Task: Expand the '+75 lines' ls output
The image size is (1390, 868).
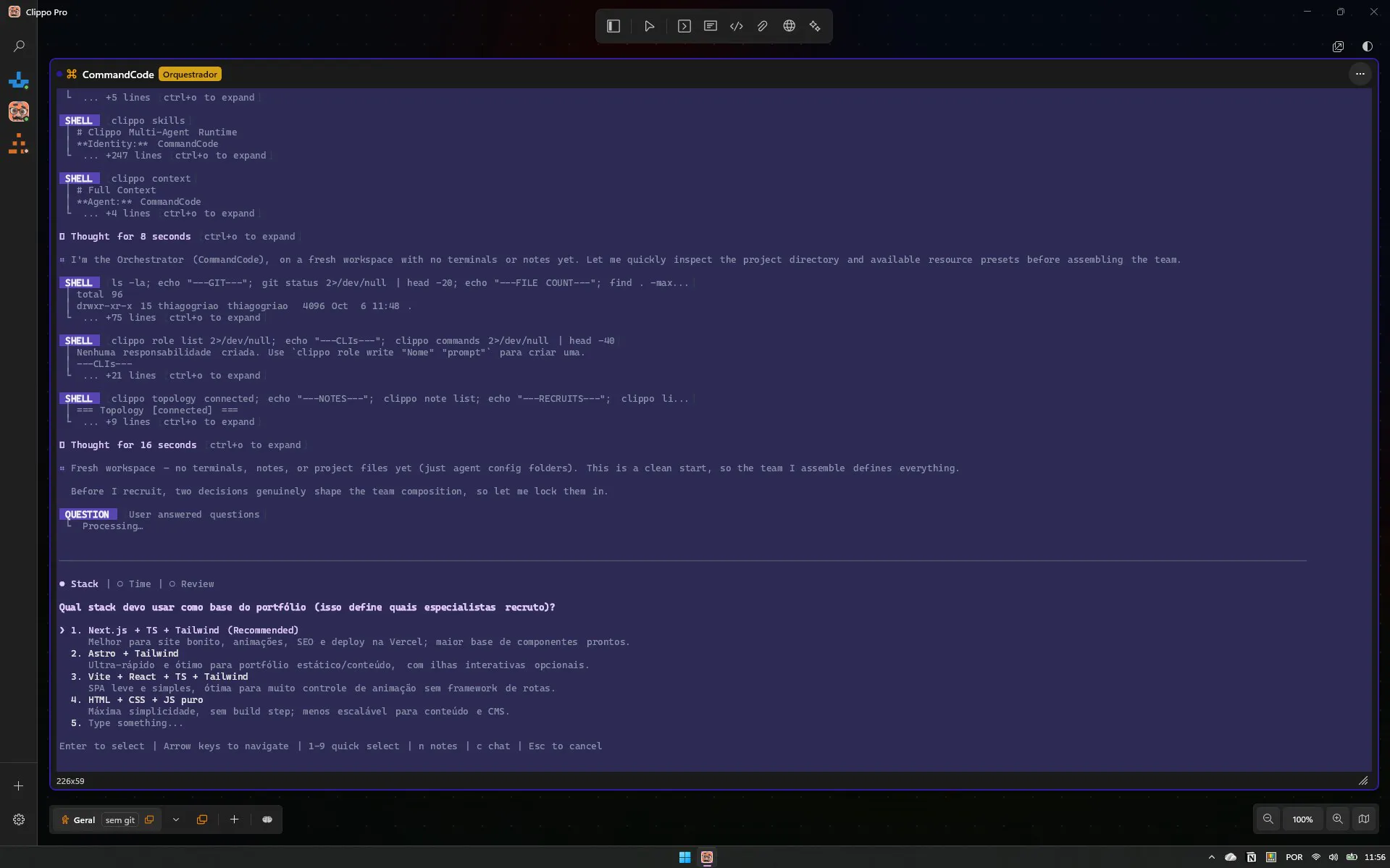Action: click(x=171, y=318)
